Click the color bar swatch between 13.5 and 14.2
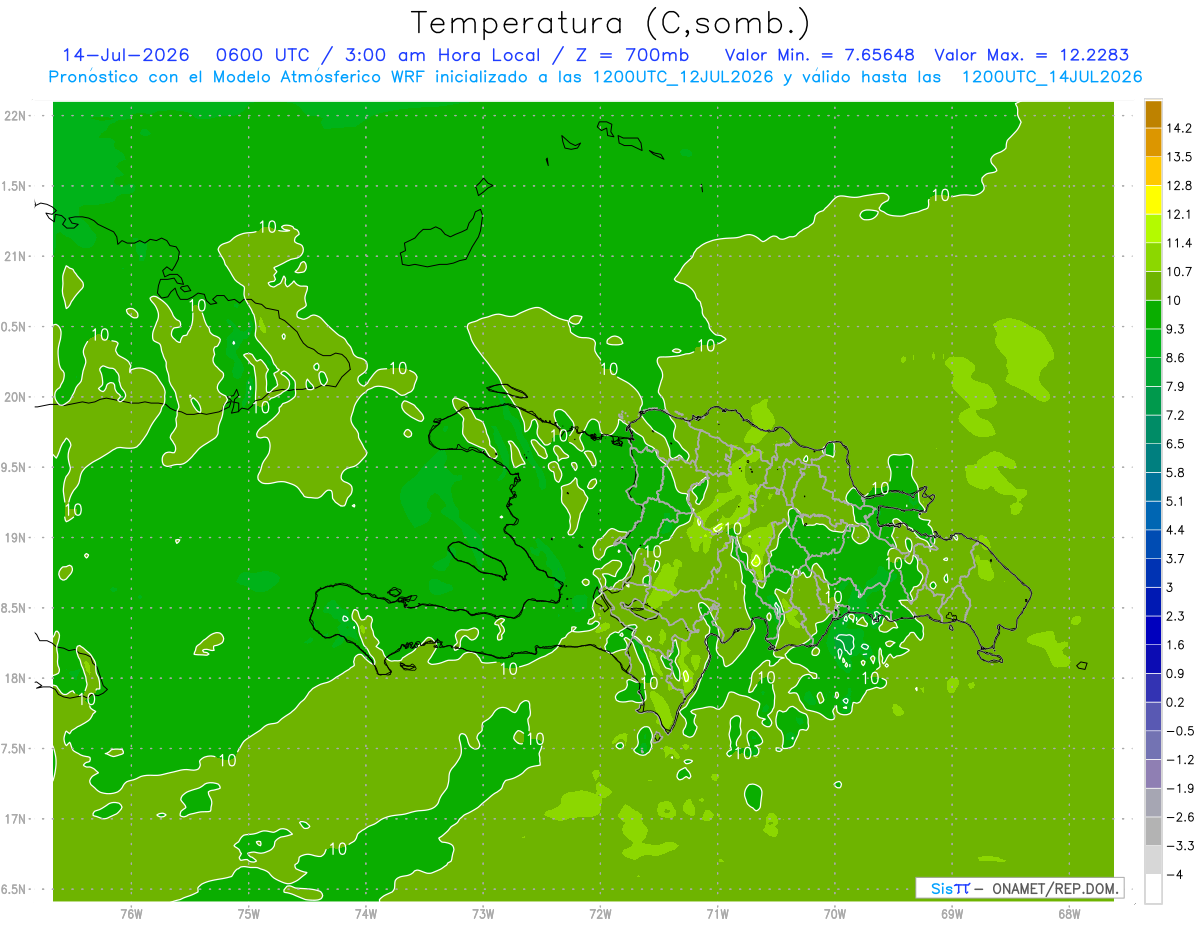The height and width of the screenshot is (927, 1200). (1153, 142)
